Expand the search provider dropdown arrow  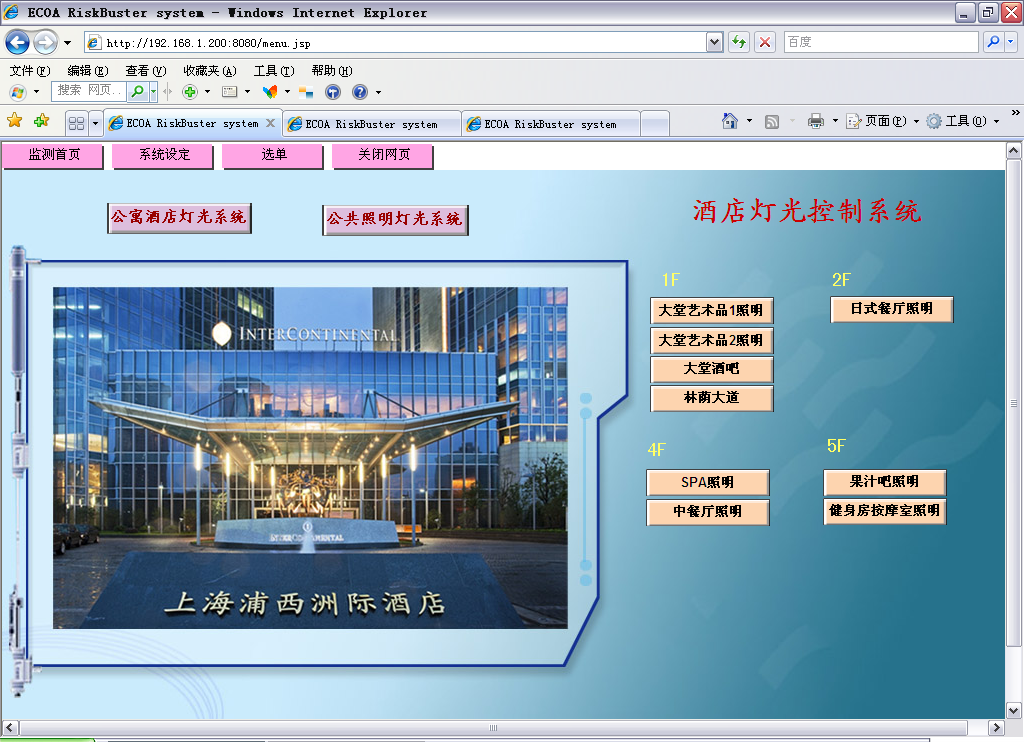[x=1011, y=42]
